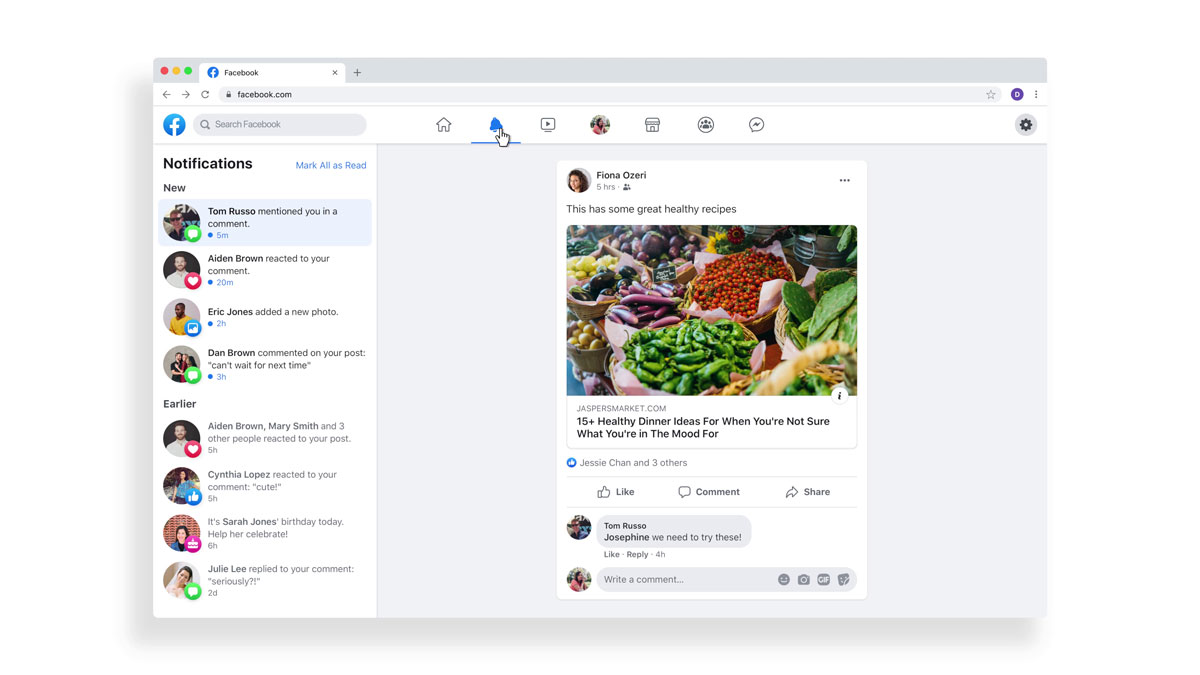The image size is (1200, 675).
Task: Click Mark All as Read link
Action: (331, 165)
